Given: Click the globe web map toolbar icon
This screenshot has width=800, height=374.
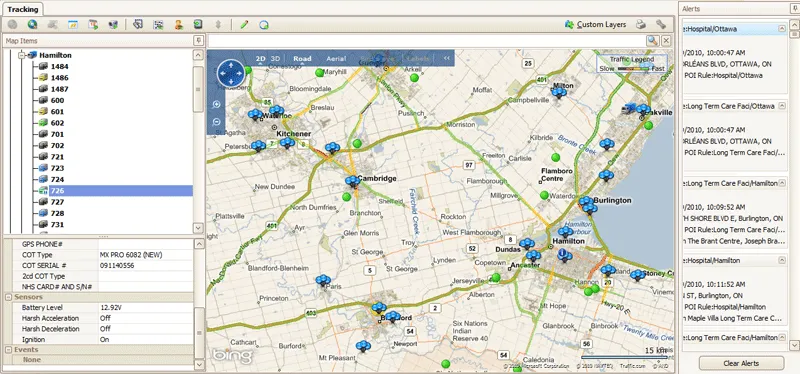Looking at the screenshot, I should tap(33, 24).
